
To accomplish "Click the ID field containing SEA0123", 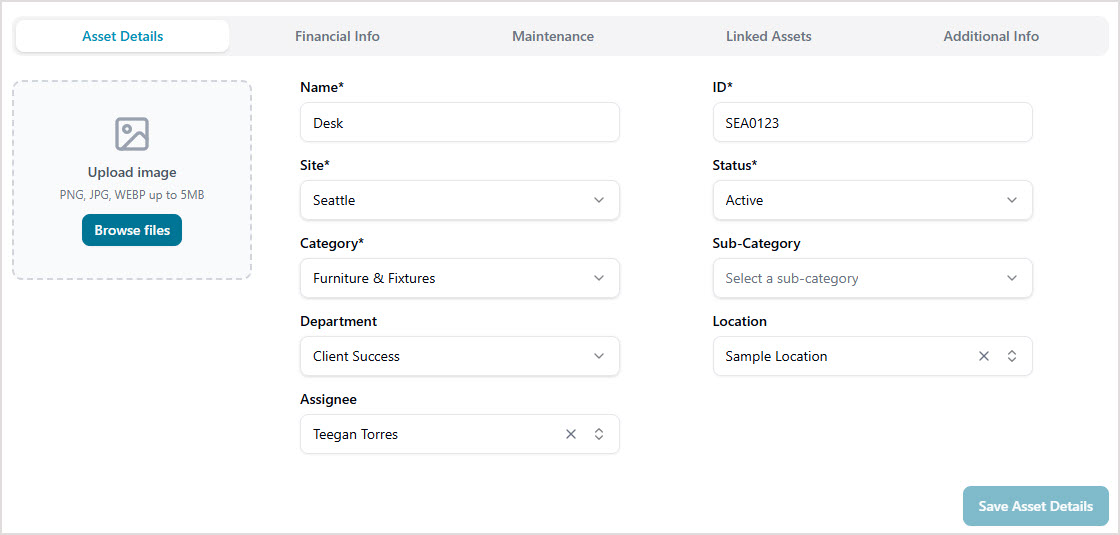I will pyautogui.click(x=872, y=122).
